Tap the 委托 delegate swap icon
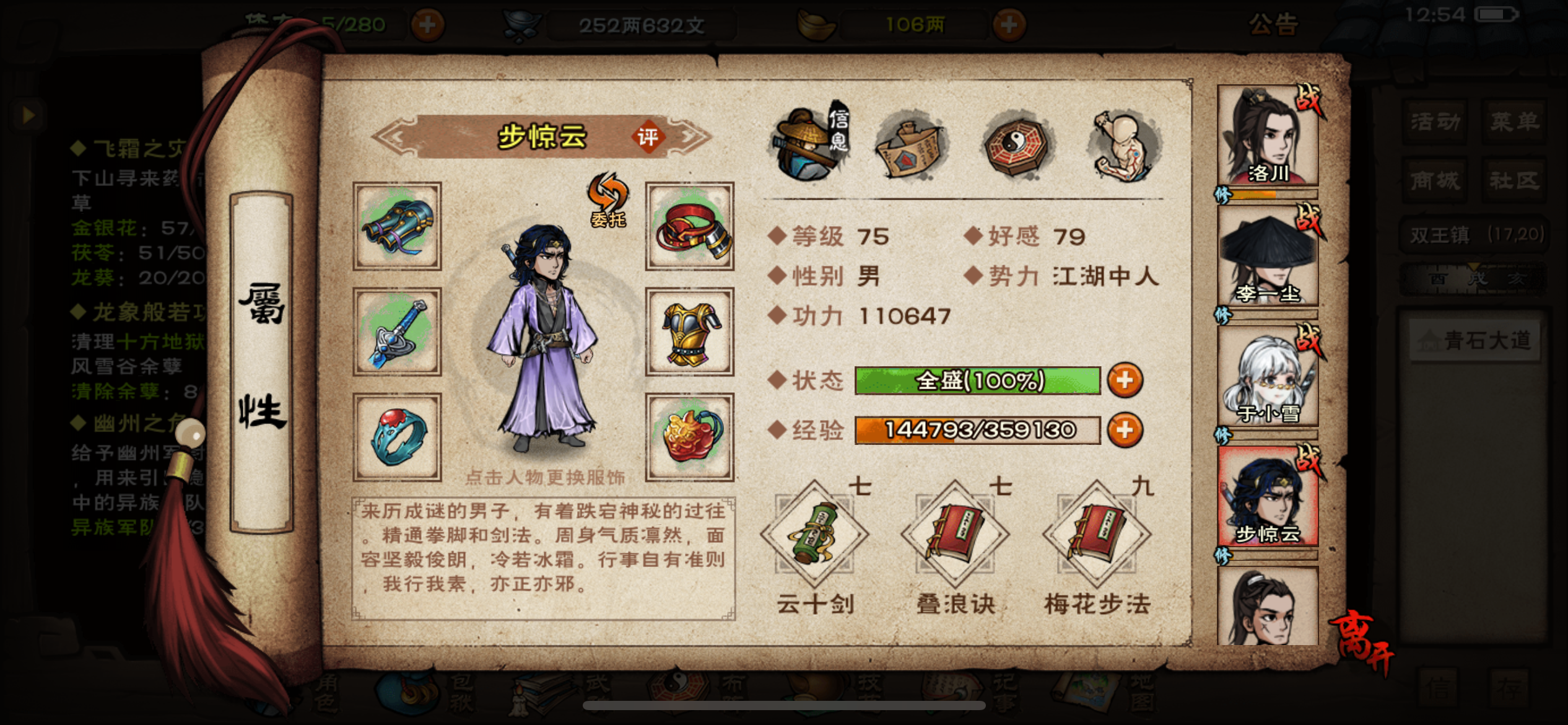The width and height of the screenshot is (1568, 725). [608, 200]
